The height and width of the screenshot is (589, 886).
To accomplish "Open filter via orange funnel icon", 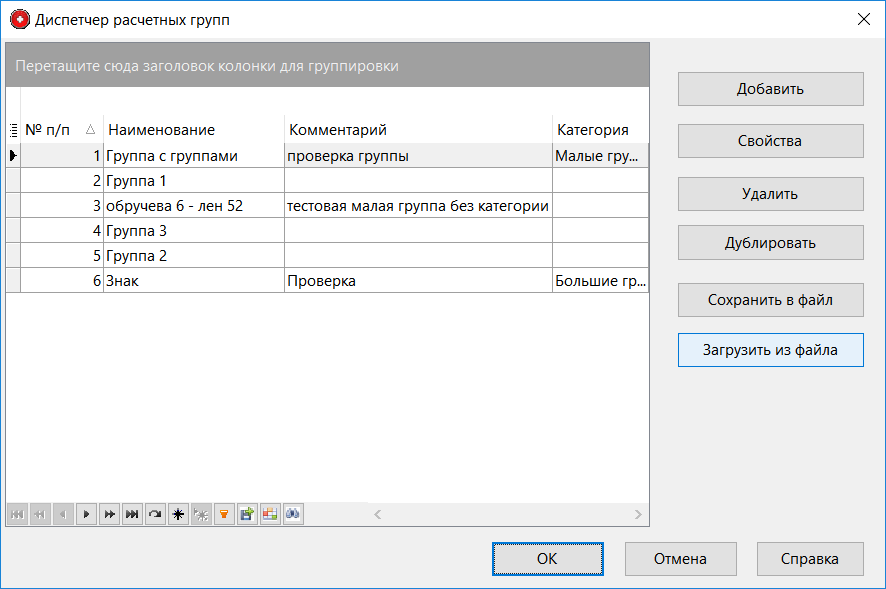I will click(224, 514).
